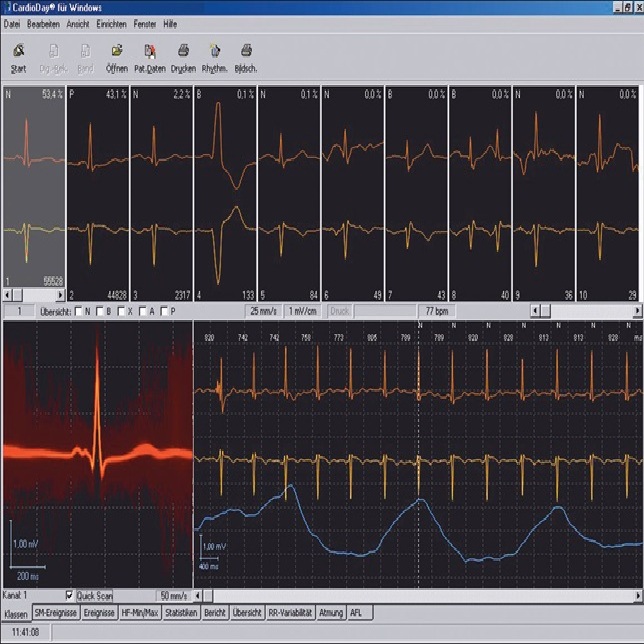
Task: Click the superimposed averaged beat display
Action: tap(98, 454)
